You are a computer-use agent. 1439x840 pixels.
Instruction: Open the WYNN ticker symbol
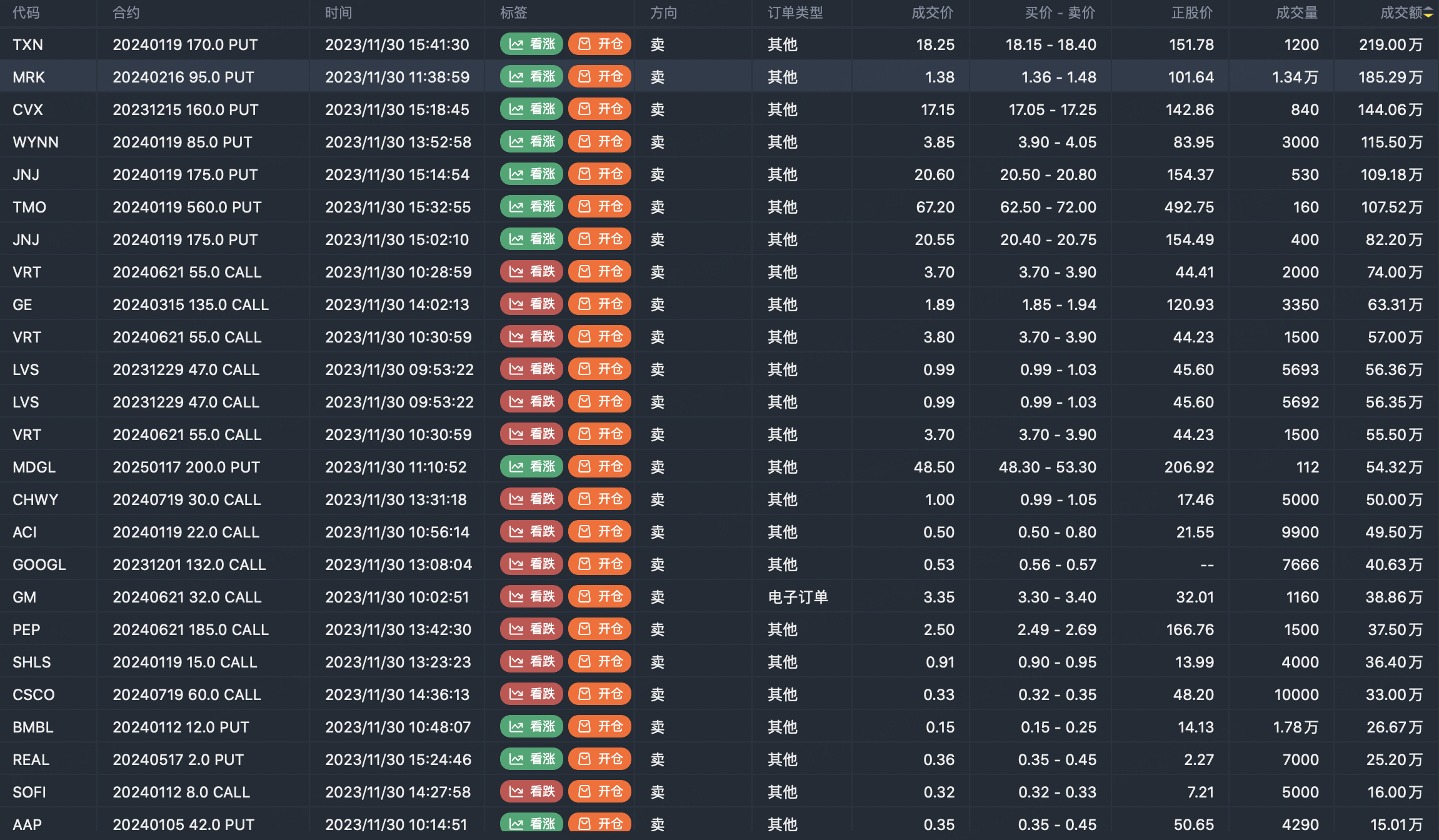[x=36, y=142]
